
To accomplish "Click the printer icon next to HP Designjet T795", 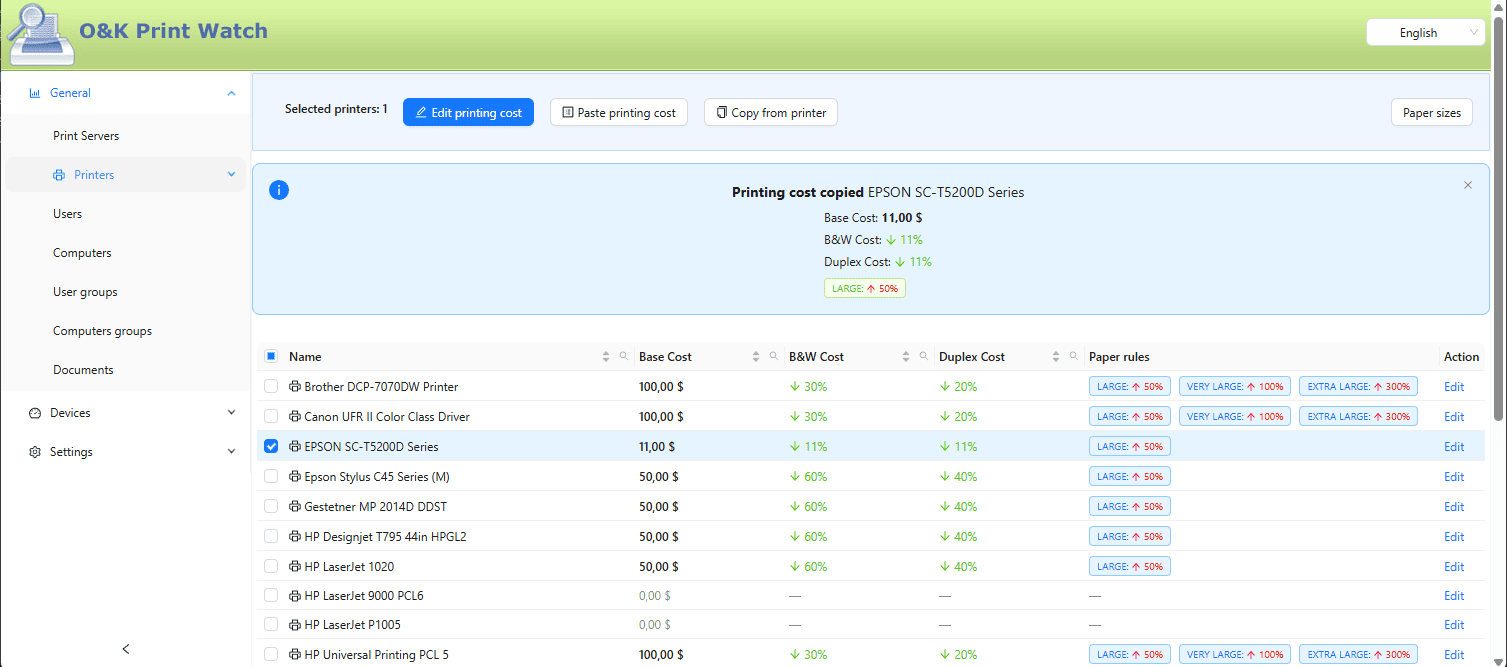I will [295, 536].
